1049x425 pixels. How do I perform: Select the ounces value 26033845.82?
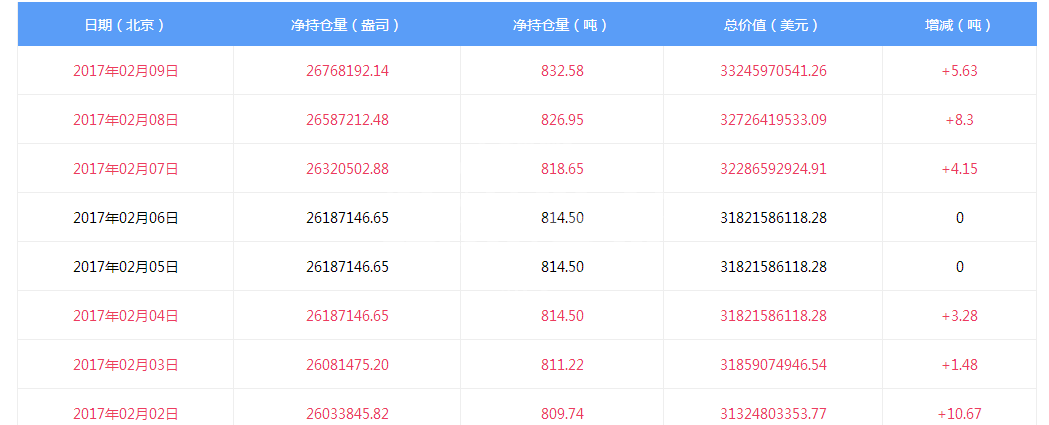(x=347, y=414)
